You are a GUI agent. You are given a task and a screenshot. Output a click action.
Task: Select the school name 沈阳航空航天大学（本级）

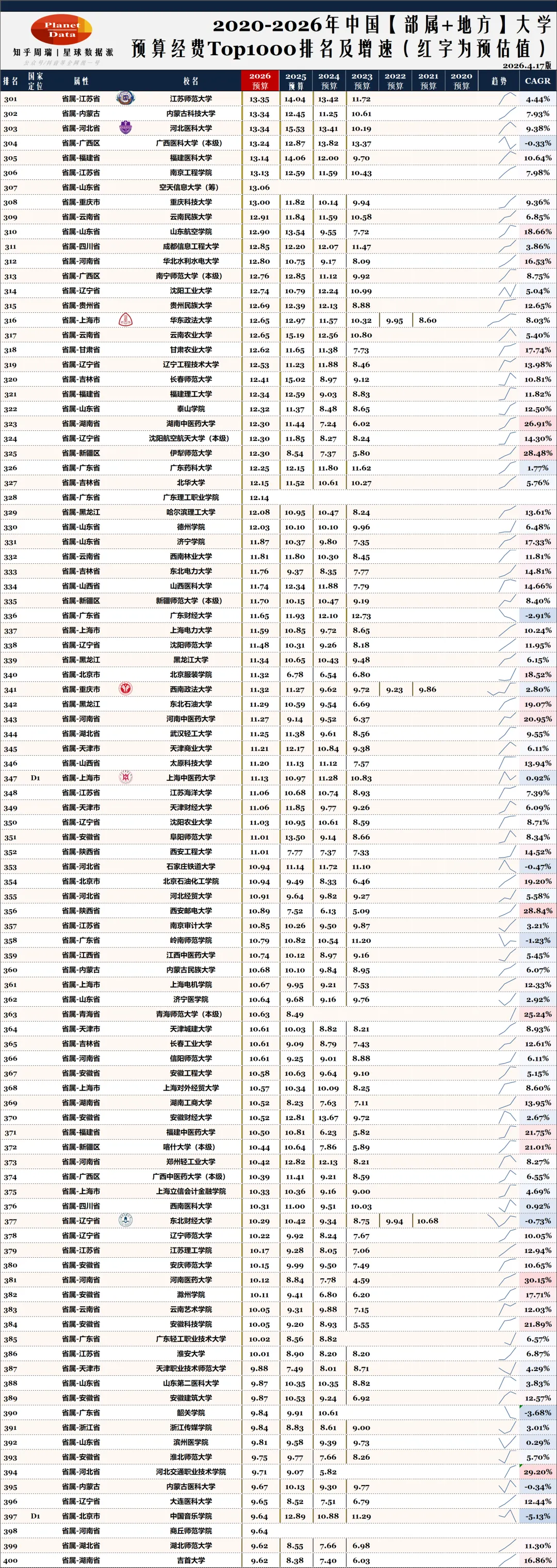tap(190, 438)
